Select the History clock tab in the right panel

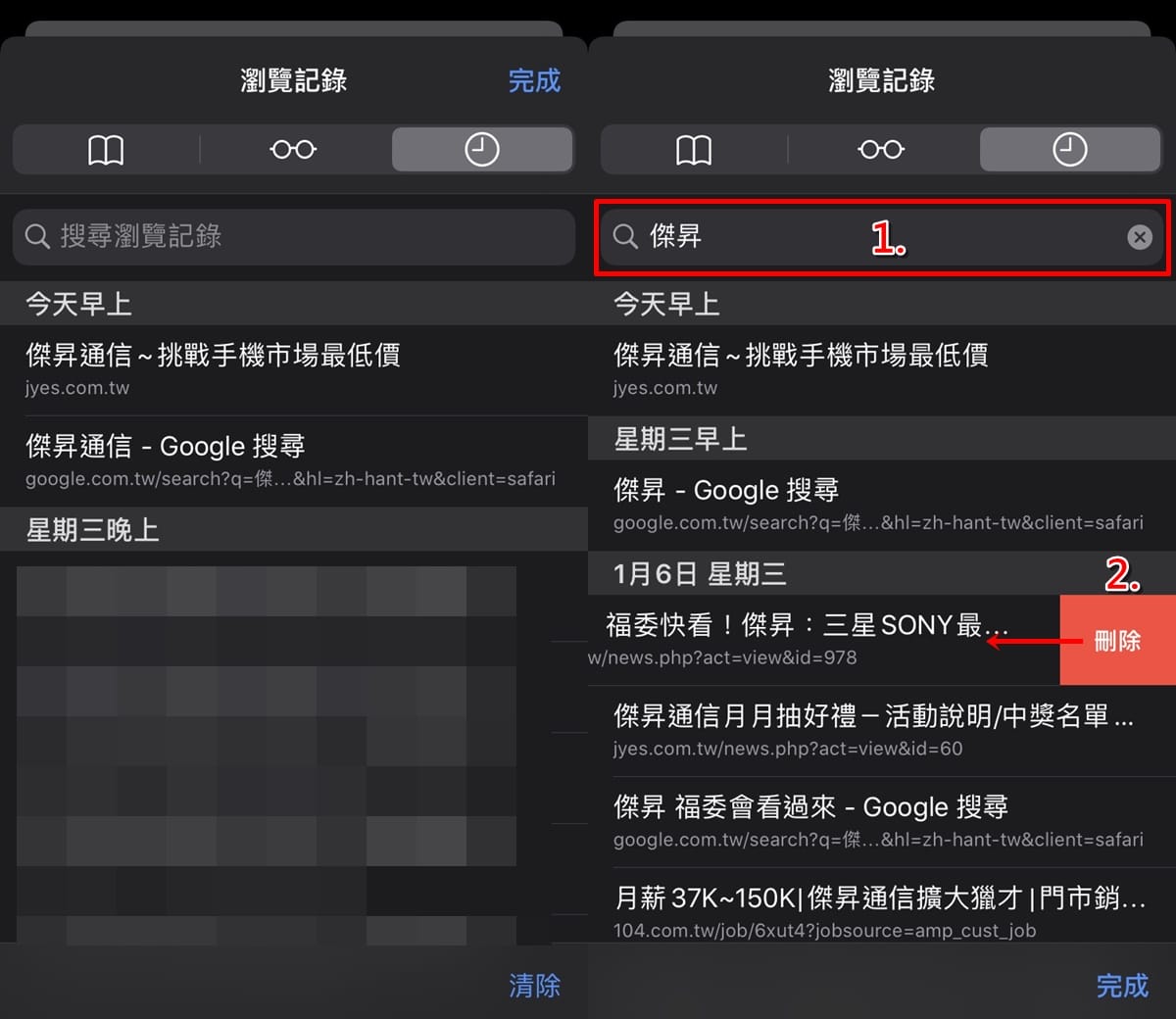1070,150
